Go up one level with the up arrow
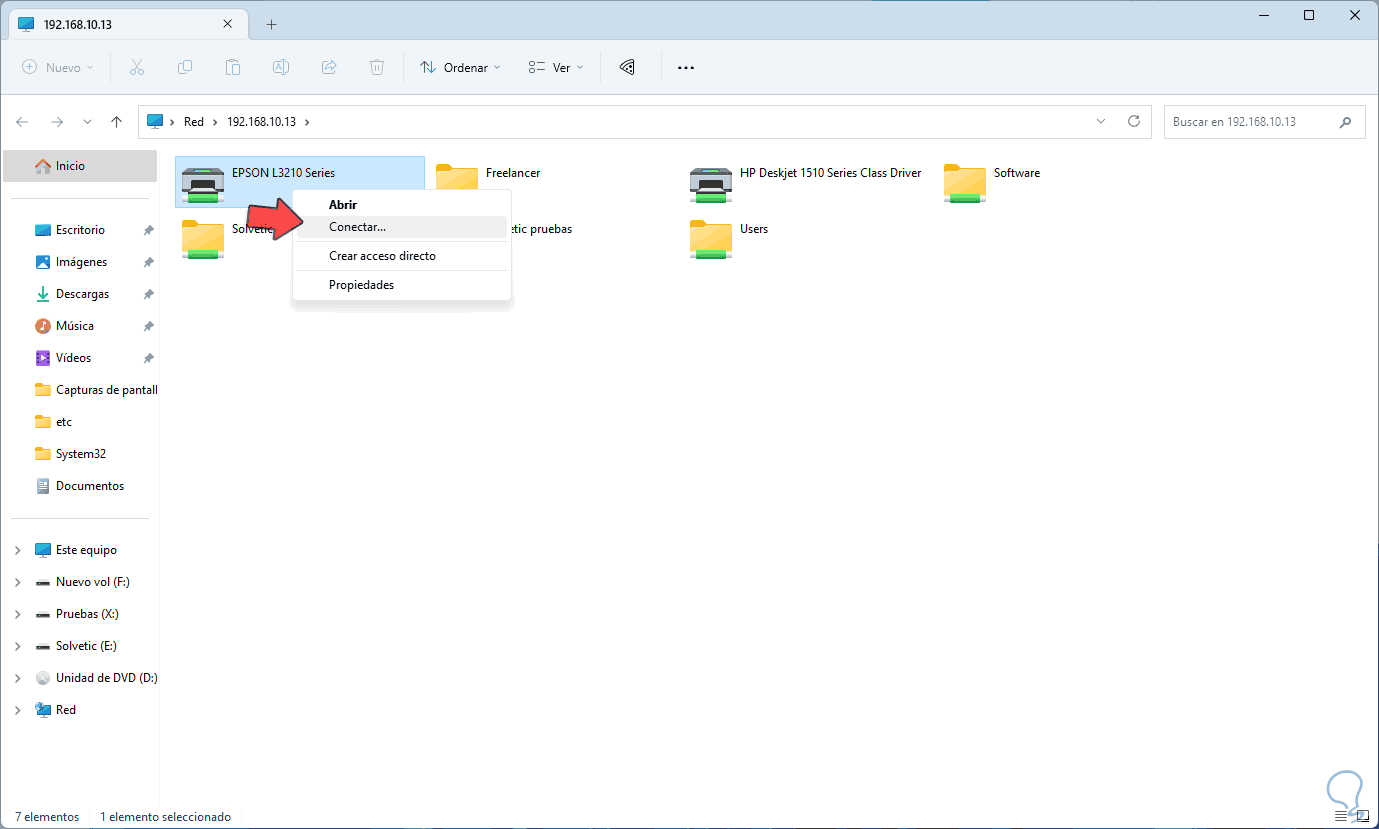1379x829 pixels. click(116, 122)
